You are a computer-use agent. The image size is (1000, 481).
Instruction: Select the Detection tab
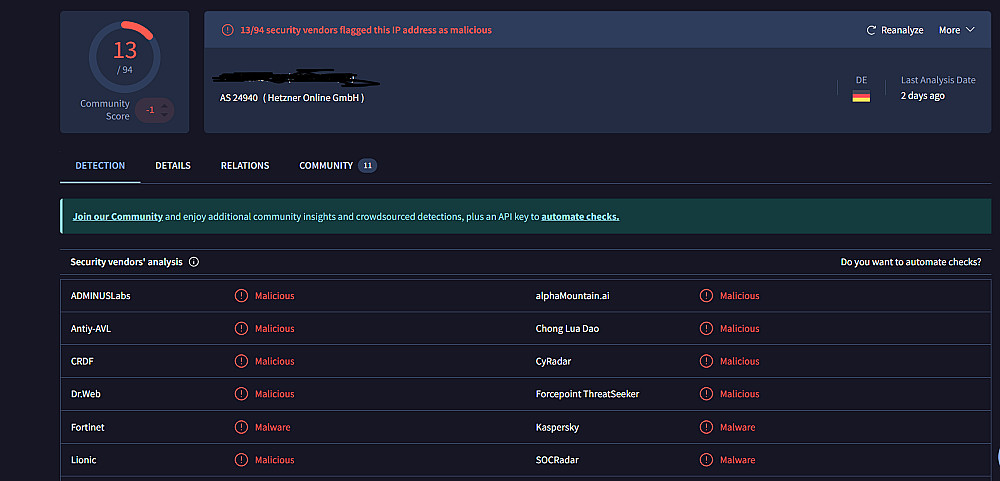click(x=100, y=166)
